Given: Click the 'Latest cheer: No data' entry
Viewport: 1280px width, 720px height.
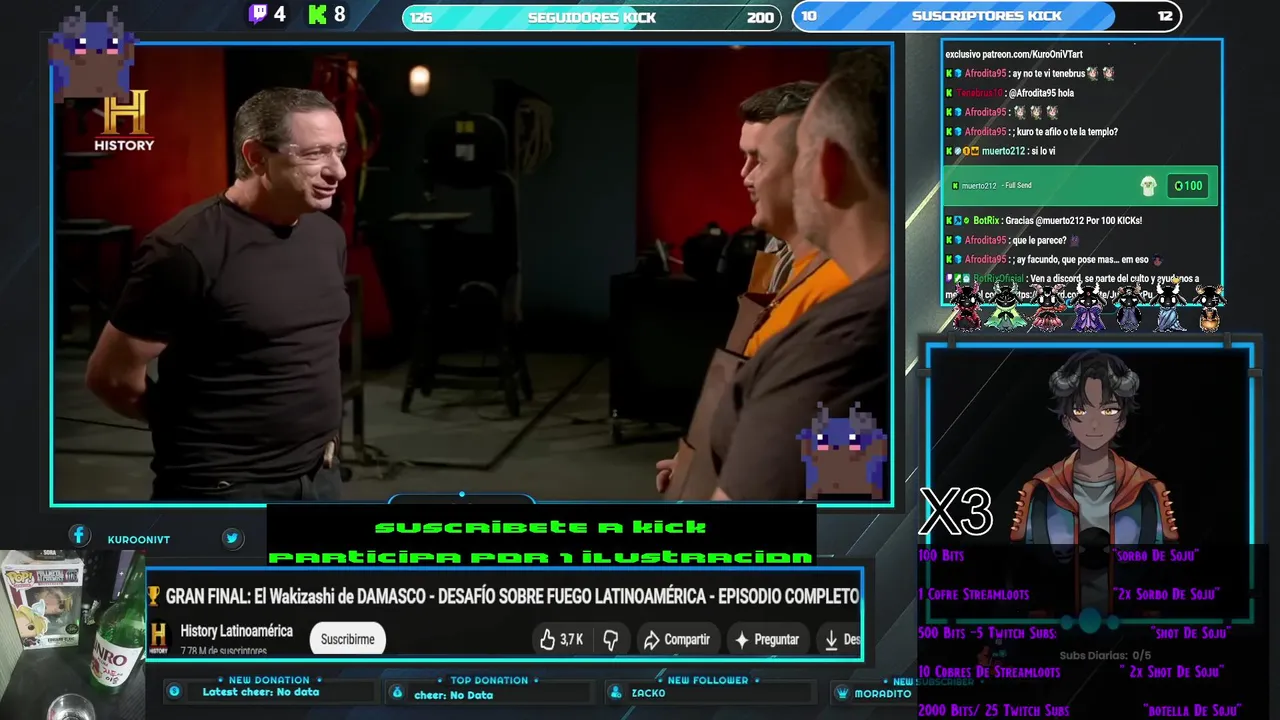Looking at the screenshot, I should pyautogui.click(x=261, y=692).
